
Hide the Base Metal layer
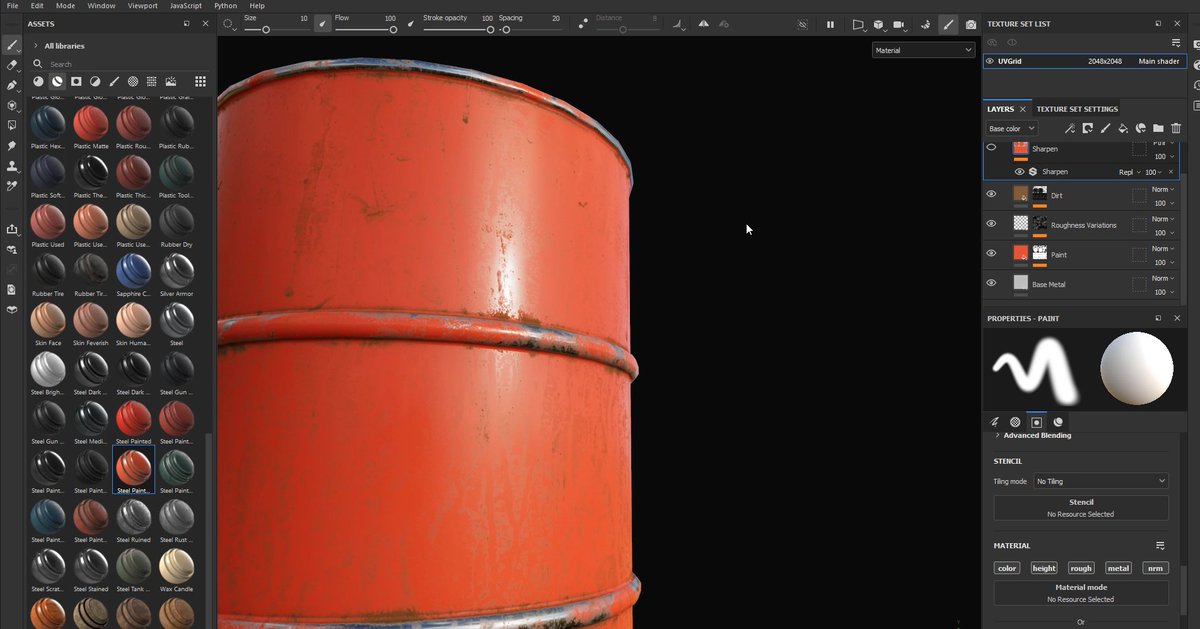(991, 283)
